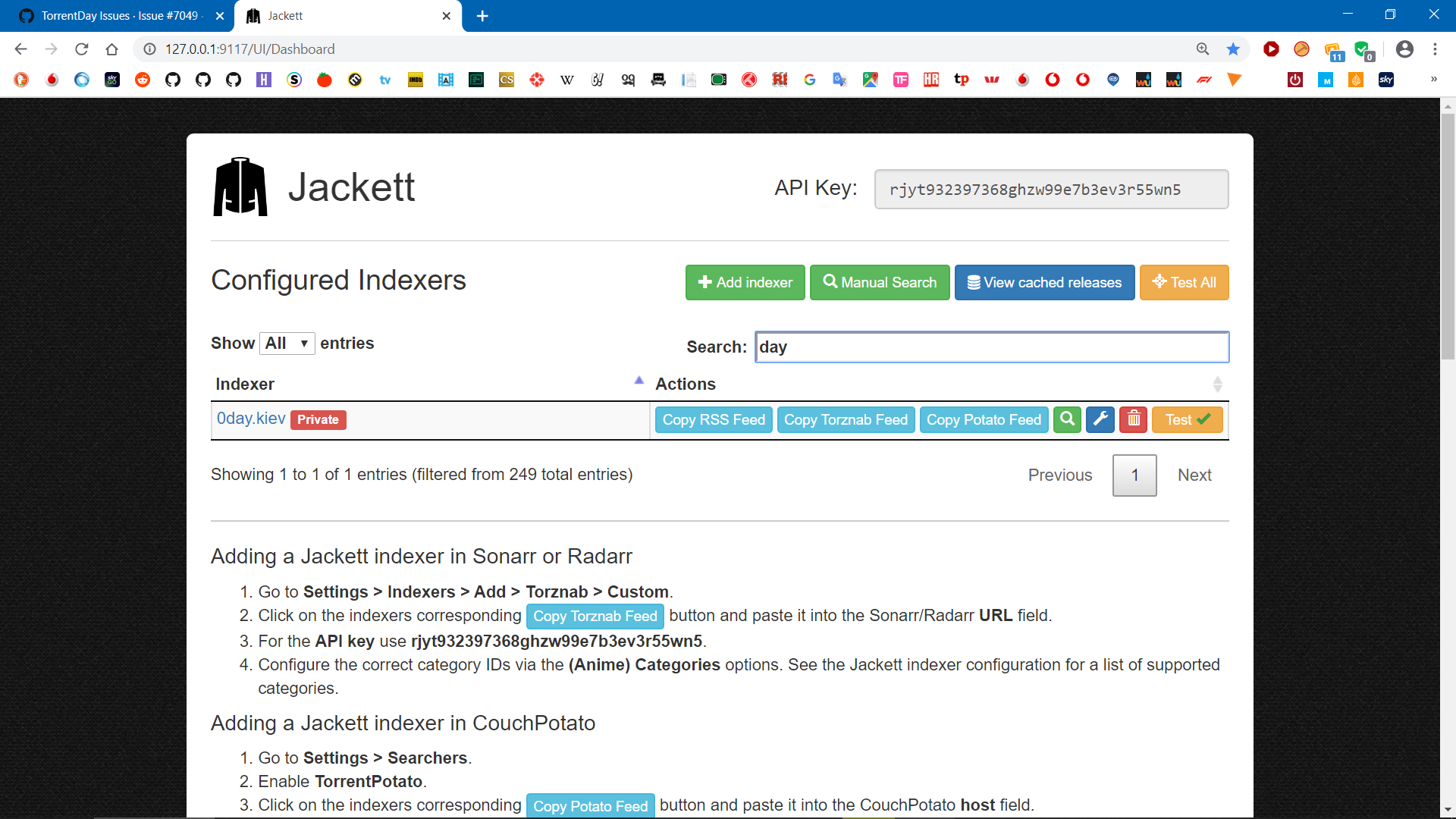1456x819 pixels.
Task: Open the Chrome three-dot menu
Action: pyautogui.click(x=1435, y=49)
